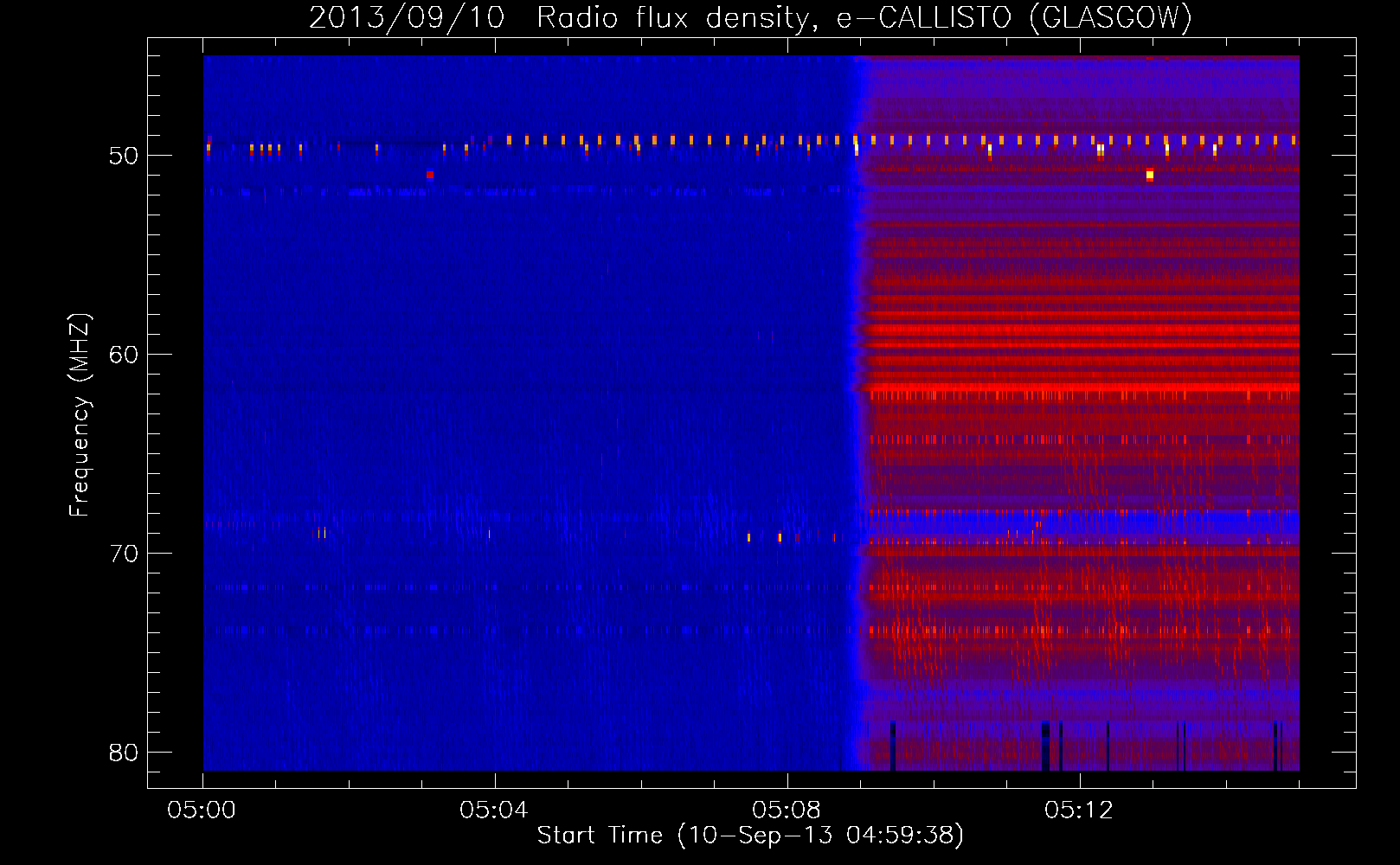This screenshot has width=1400, height=865.
Task: Click the "Frequency (MHZ)" axis label
Action: [80, 415]
